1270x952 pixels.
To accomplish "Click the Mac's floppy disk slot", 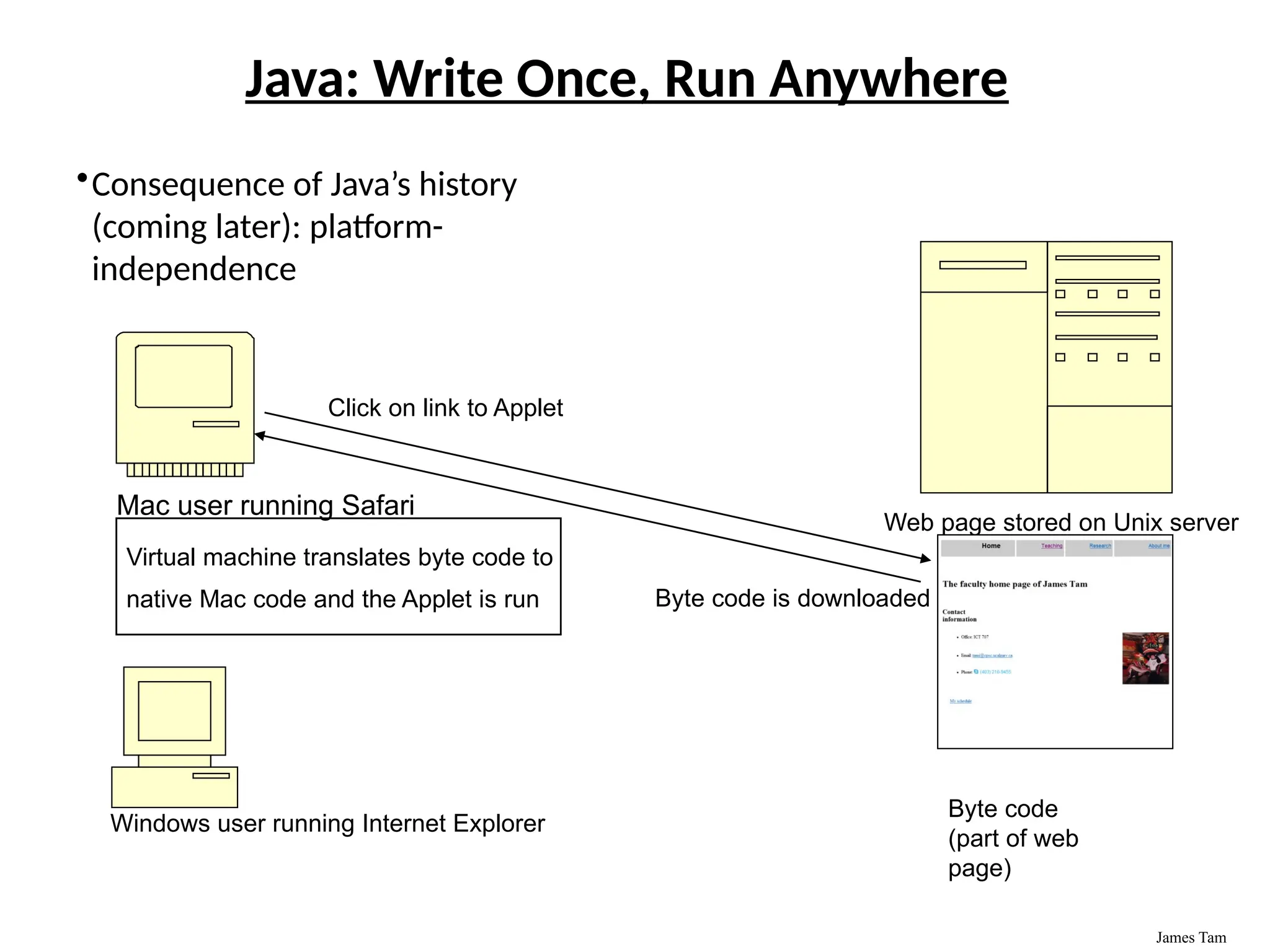I will pyautogui.click(x=216, y=425).
